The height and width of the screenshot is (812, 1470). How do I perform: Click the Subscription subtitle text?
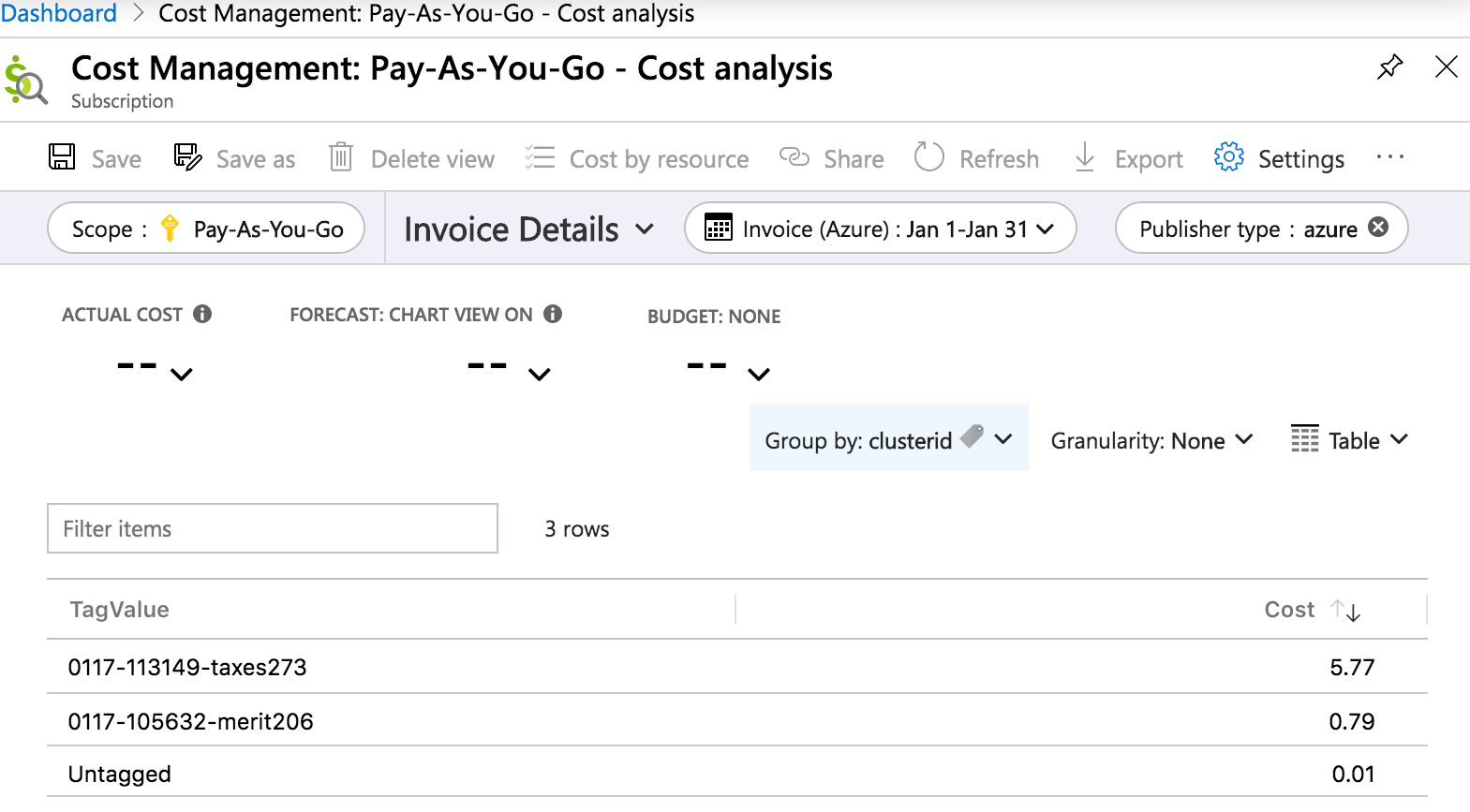click(x=123, y=101)
